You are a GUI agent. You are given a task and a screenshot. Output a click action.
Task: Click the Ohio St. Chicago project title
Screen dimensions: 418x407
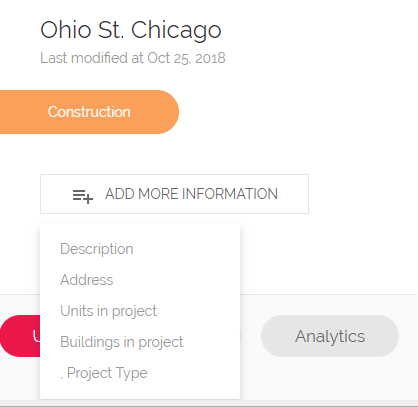[131, 31]
